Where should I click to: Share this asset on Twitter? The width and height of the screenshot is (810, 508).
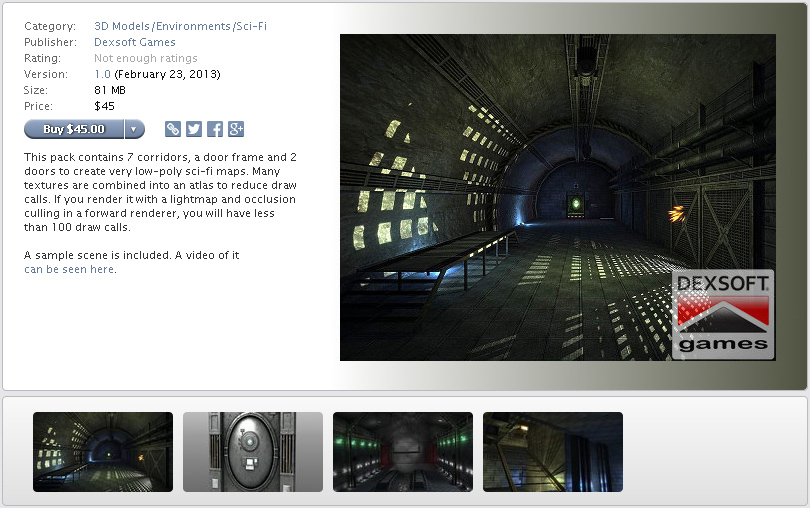pos(194,129)
